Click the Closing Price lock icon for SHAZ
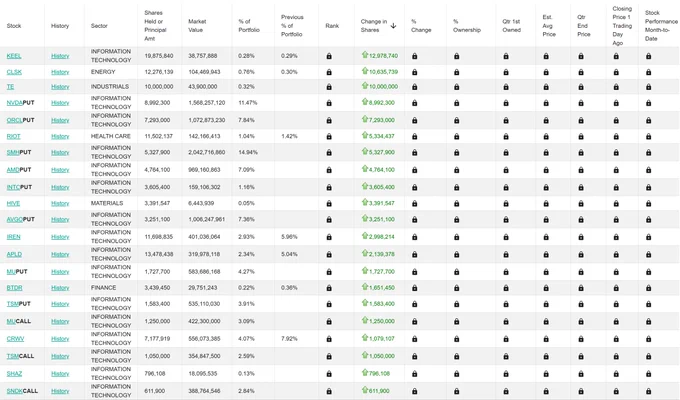 point(616,374)
